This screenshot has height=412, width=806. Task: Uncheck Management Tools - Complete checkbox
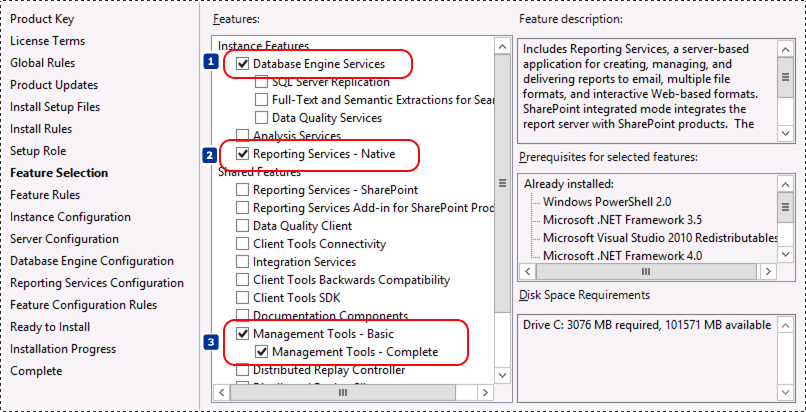(x=262, y=352)
